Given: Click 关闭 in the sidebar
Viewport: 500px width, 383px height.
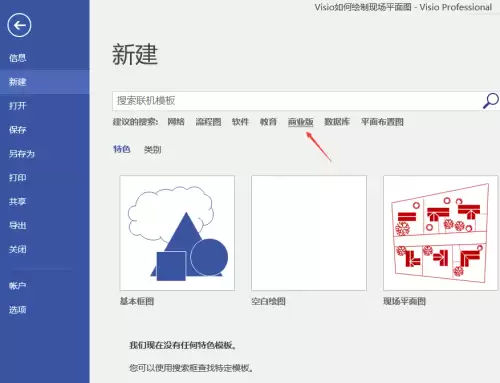Looking at the screenshot, I should [18, 249].
